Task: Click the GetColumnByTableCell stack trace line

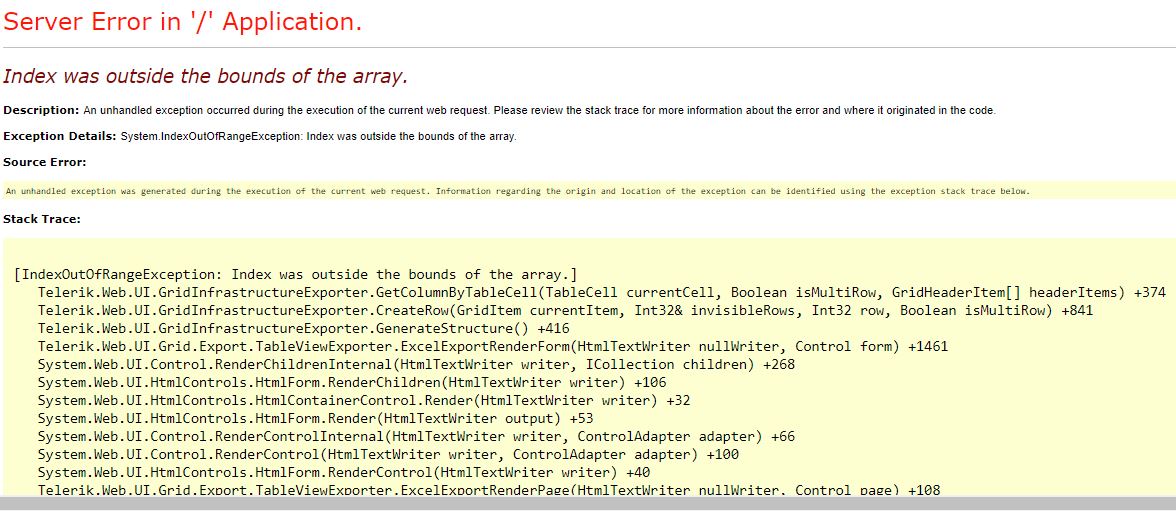Action: (602, 292)
